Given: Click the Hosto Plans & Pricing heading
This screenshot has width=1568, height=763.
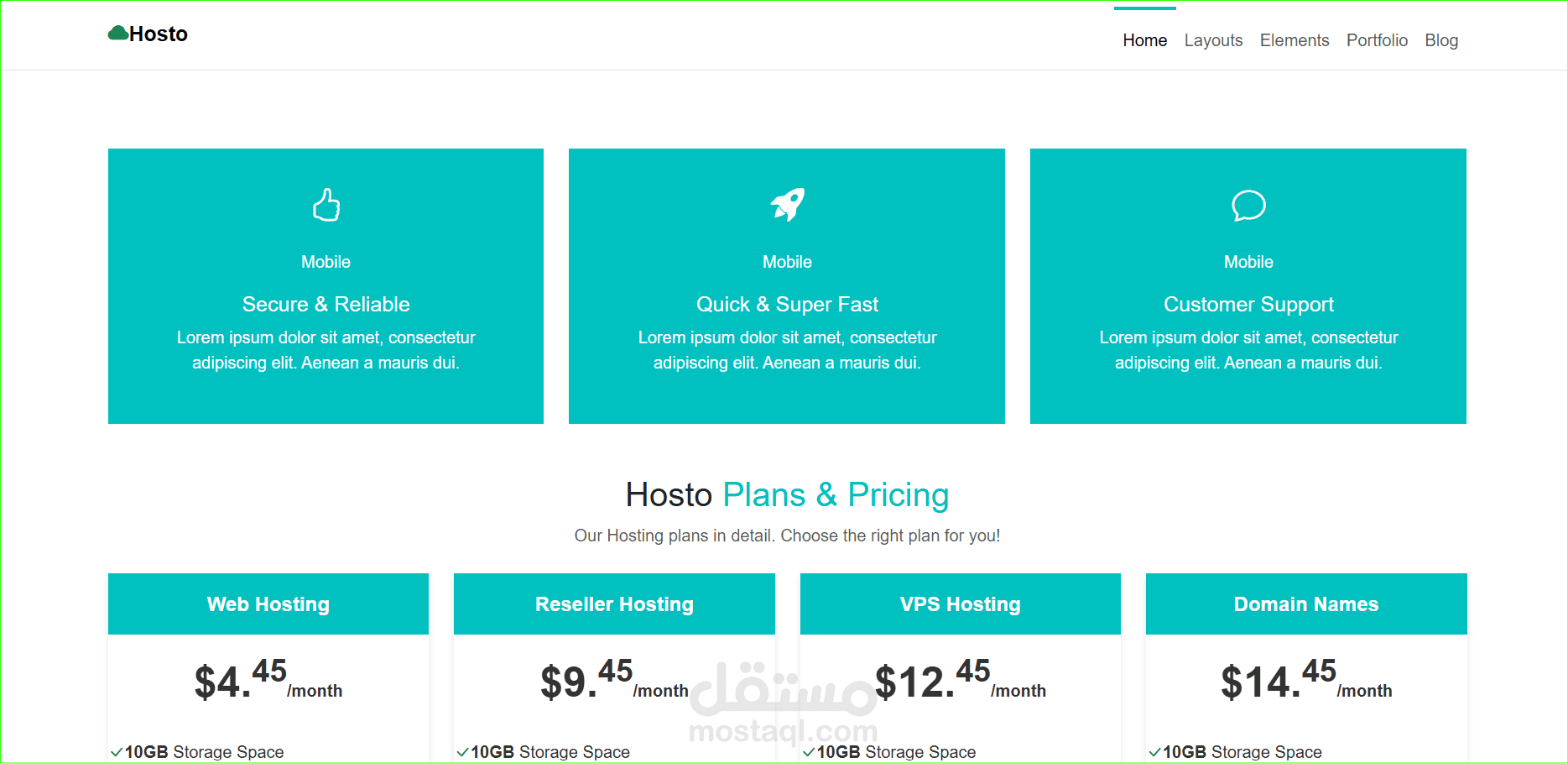Looking at the screenshot, I should [787, 494].
